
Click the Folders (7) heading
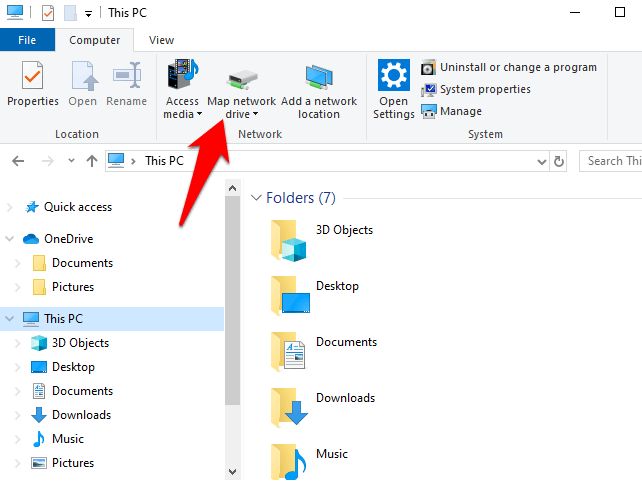pyautogui.click(x=301, y=198)
